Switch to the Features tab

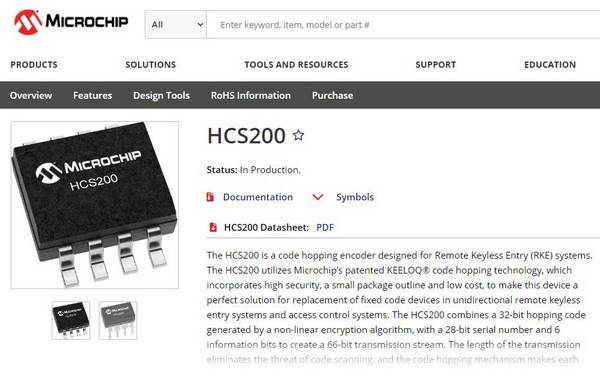(x=93, y=95)
